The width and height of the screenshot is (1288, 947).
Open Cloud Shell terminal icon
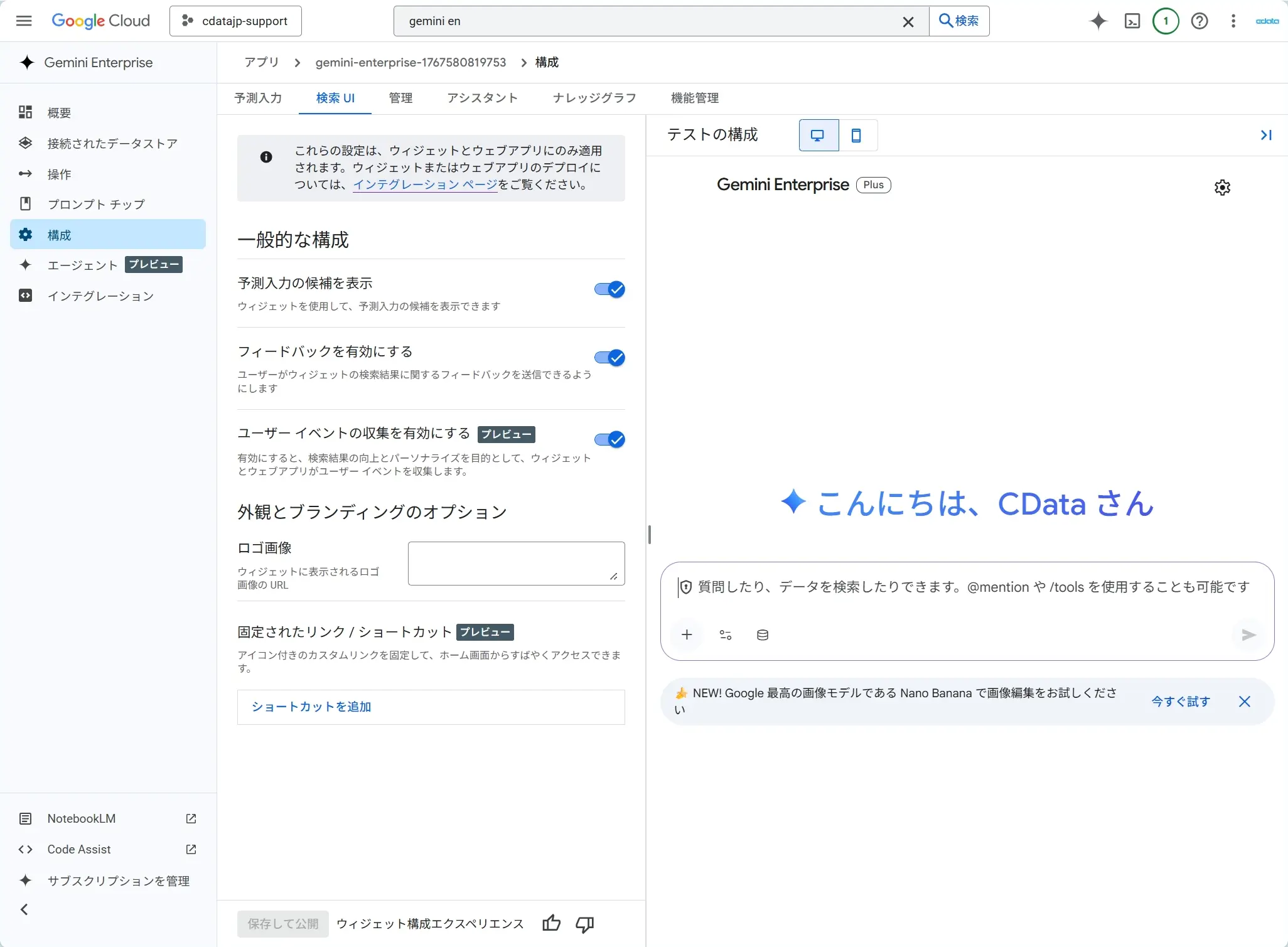point(1132,21)
